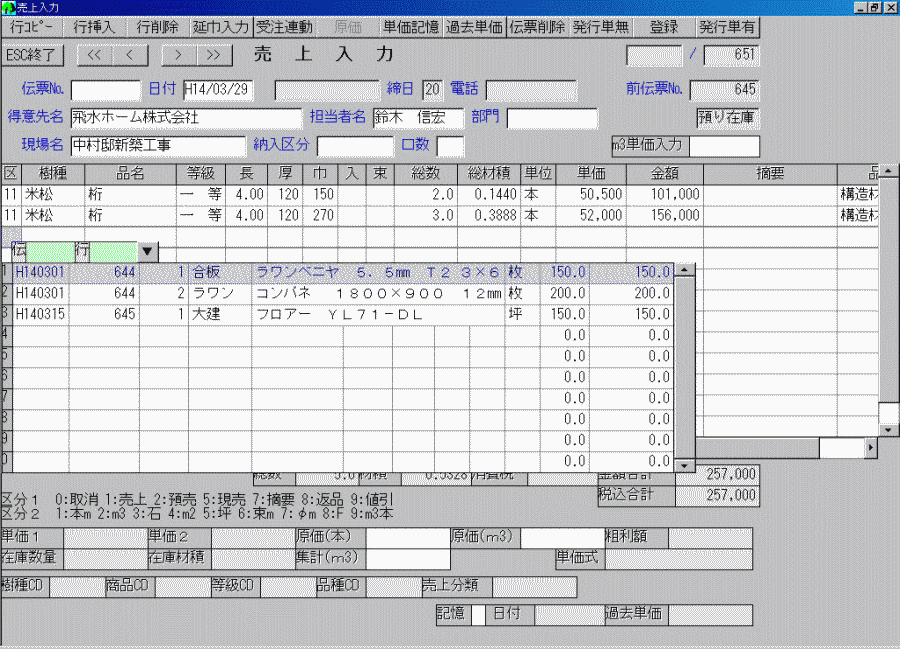
Task: Go to previous record with < button
Action: pos(130,55)
